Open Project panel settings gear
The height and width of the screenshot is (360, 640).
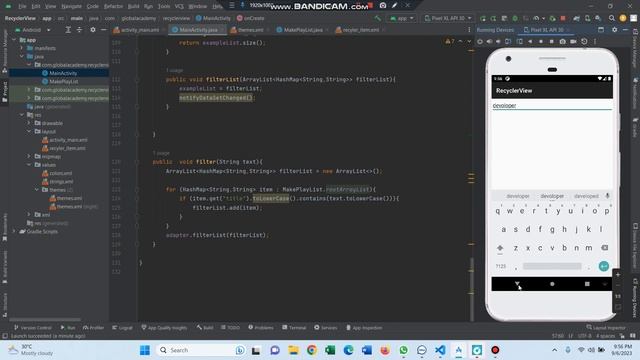coord(93,30)
